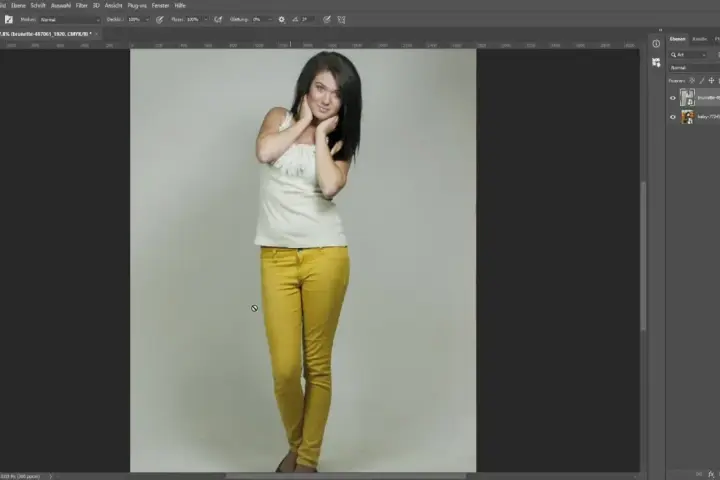
Task: Select the brunette document tab
Action: [x=46, y=34]
